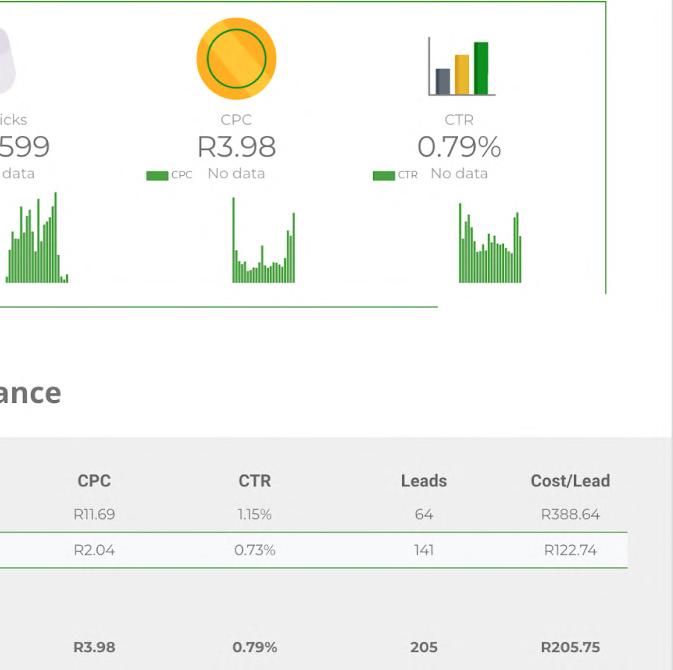This screenshot has height=670, width=673.
Task: Click the clicks mini bar chart
Action: [36, 237]
